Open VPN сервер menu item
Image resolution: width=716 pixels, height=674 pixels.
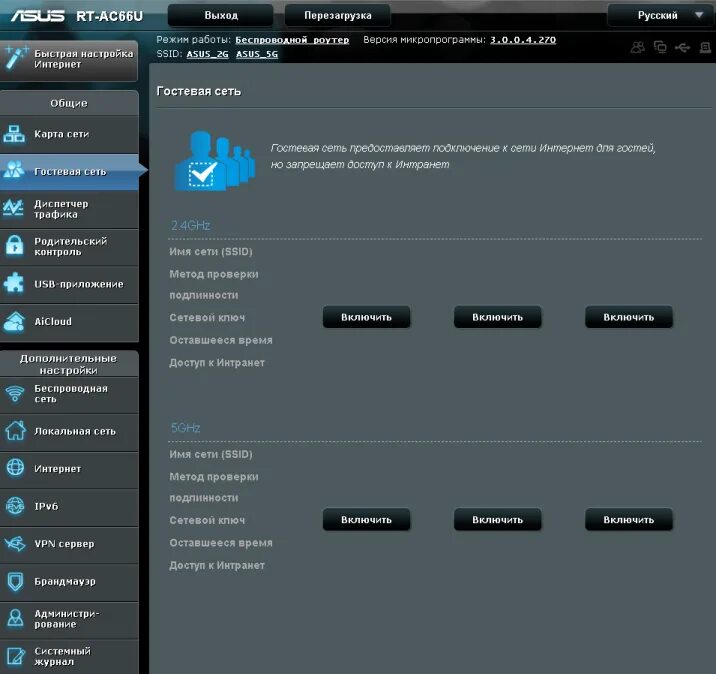[69, 544]
